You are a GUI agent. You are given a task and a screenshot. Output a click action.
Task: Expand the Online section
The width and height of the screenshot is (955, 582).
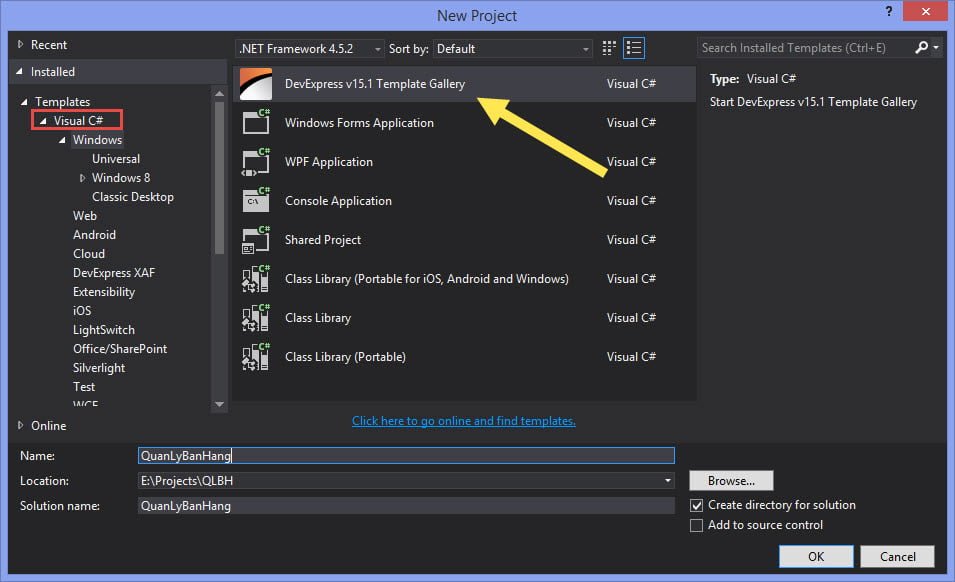click(x=20, y=426)
